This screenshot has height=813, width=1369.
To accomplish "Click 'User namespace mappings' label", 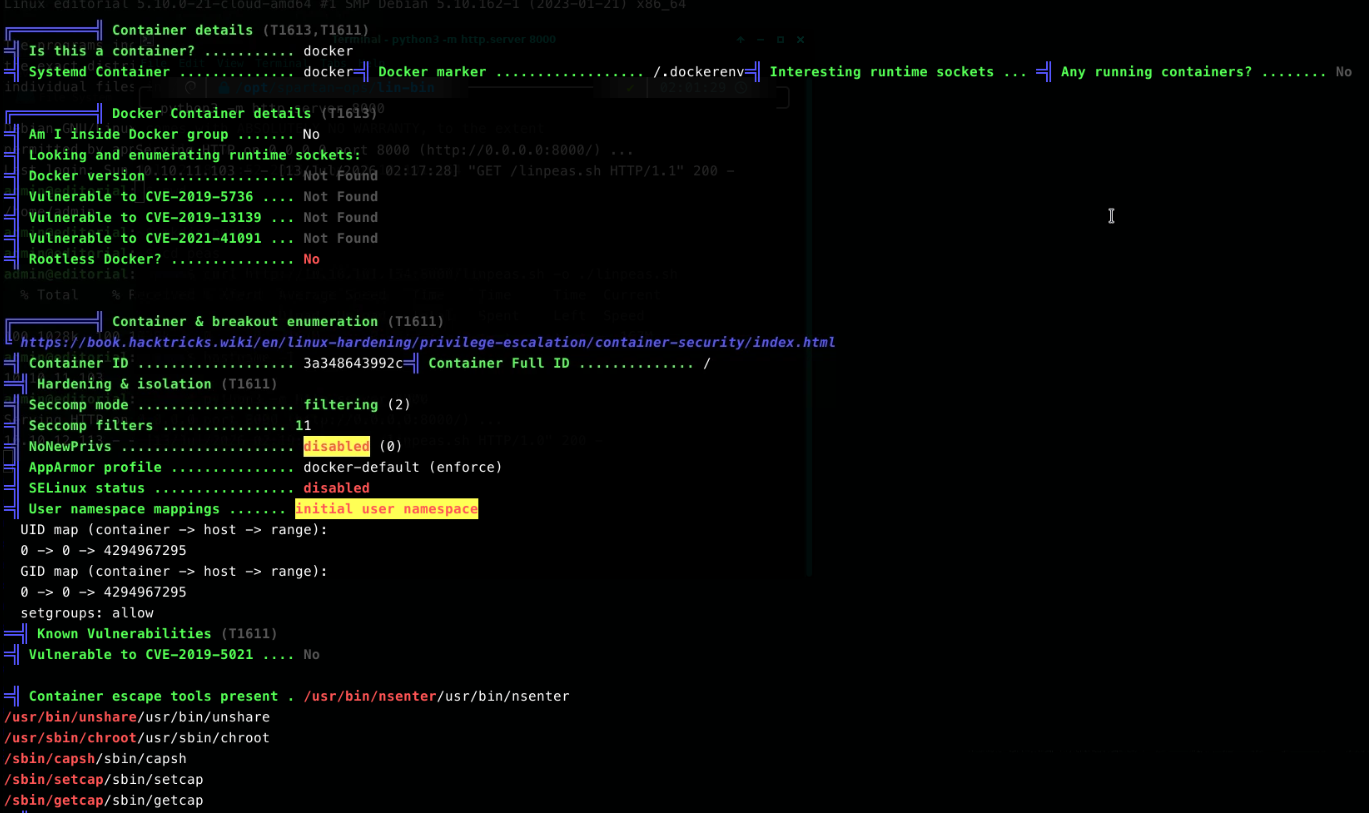I will point(124,509).
